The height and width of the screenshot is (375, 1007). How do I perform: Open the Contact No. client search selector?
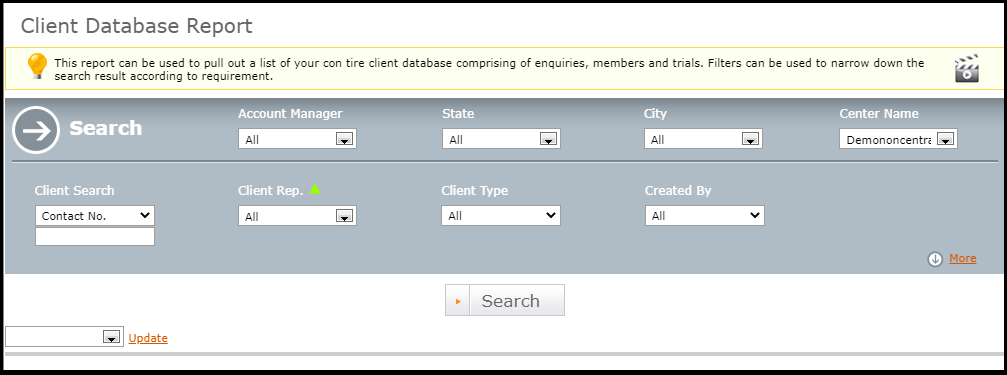point(95,216)
